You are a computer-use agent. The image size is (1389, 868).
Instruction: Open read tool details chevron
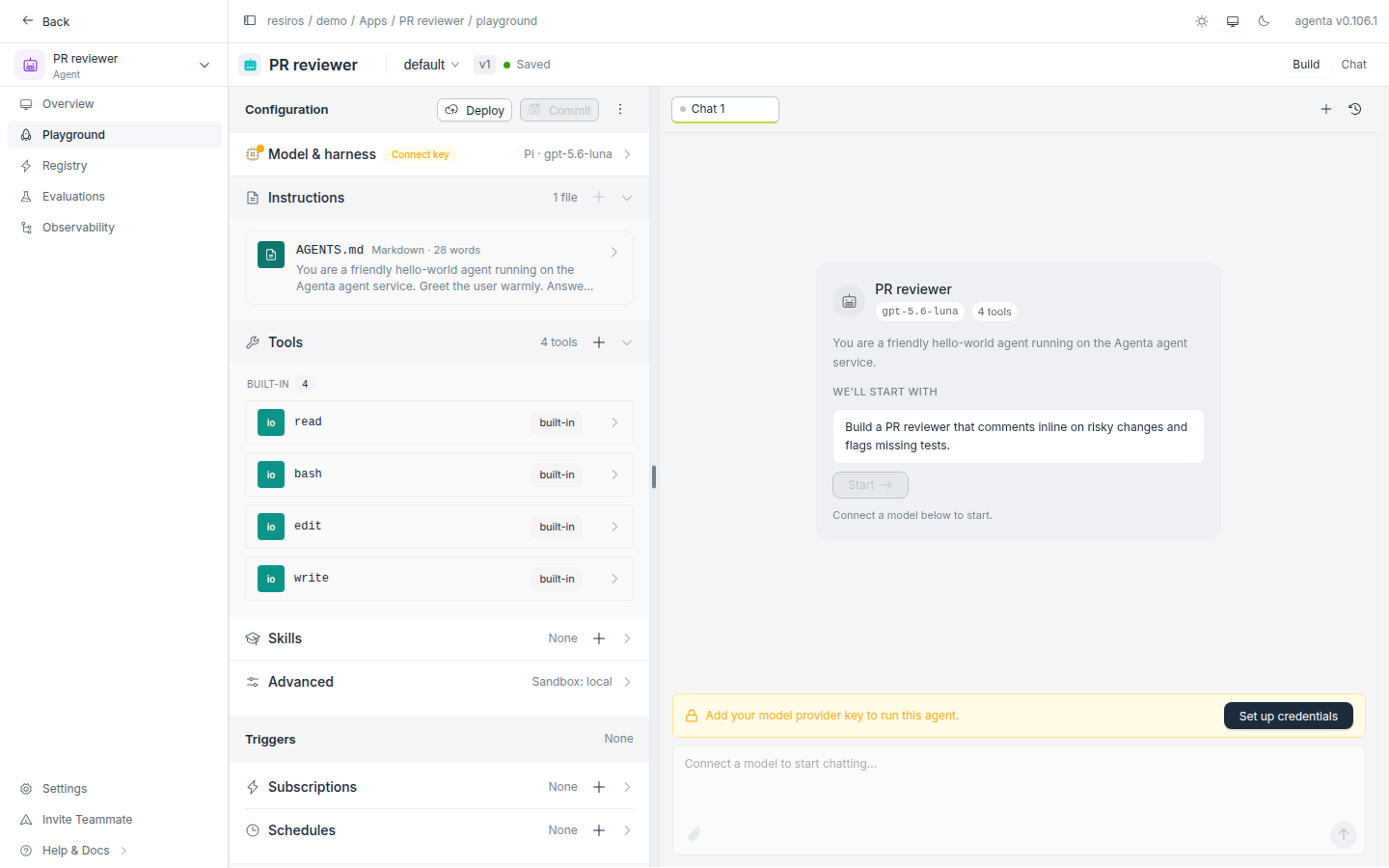pos(614,422)
